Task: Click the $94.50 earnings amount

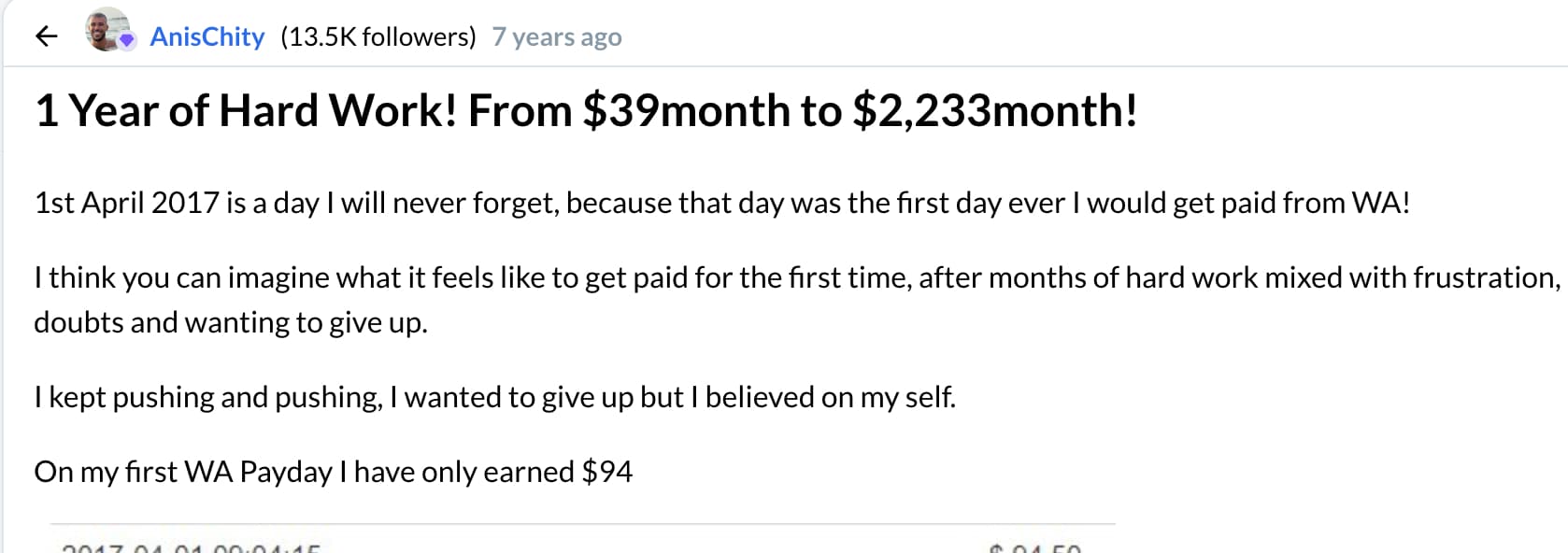Action: (1033, 547)
